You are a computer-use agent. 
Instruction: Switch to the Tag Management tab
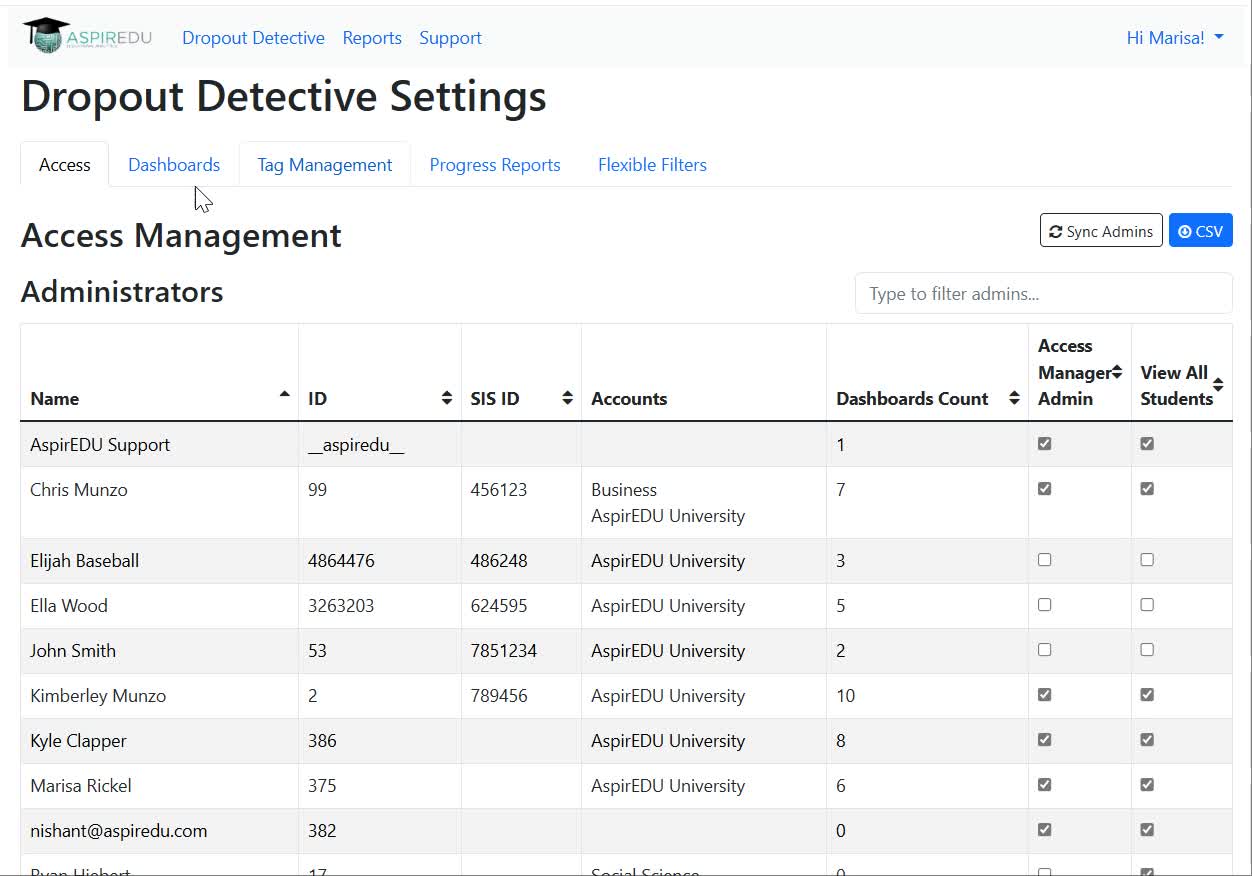(x=325, y=165)
